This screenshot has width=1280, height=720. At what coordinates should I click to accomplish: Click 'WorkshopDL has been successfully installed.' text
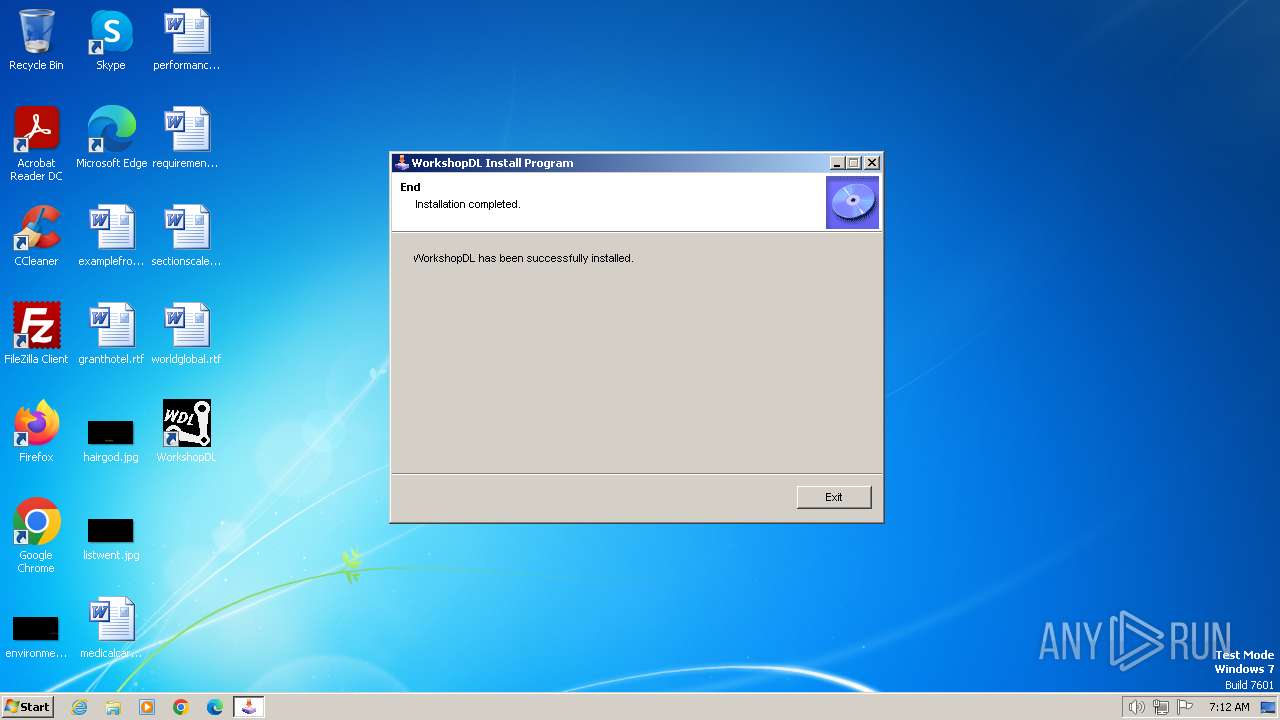(523, 258)
